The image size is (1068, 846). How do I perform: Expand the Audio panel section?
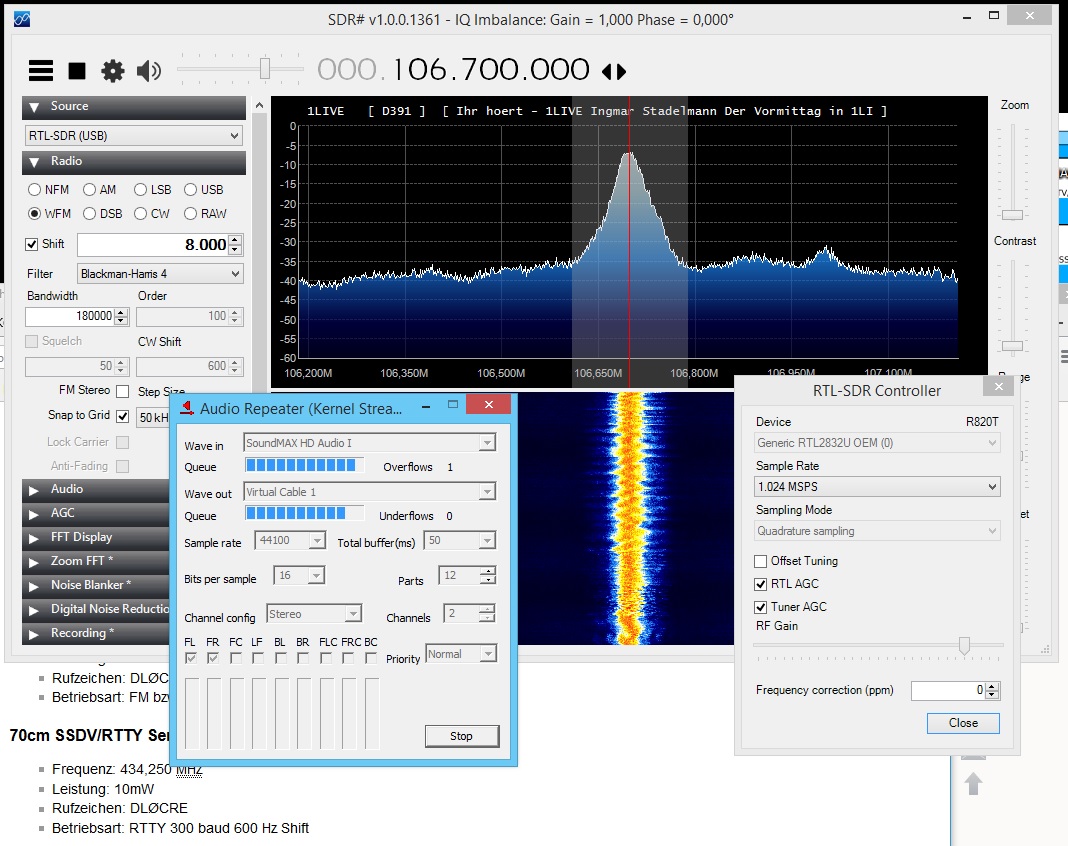click(96, 489)
